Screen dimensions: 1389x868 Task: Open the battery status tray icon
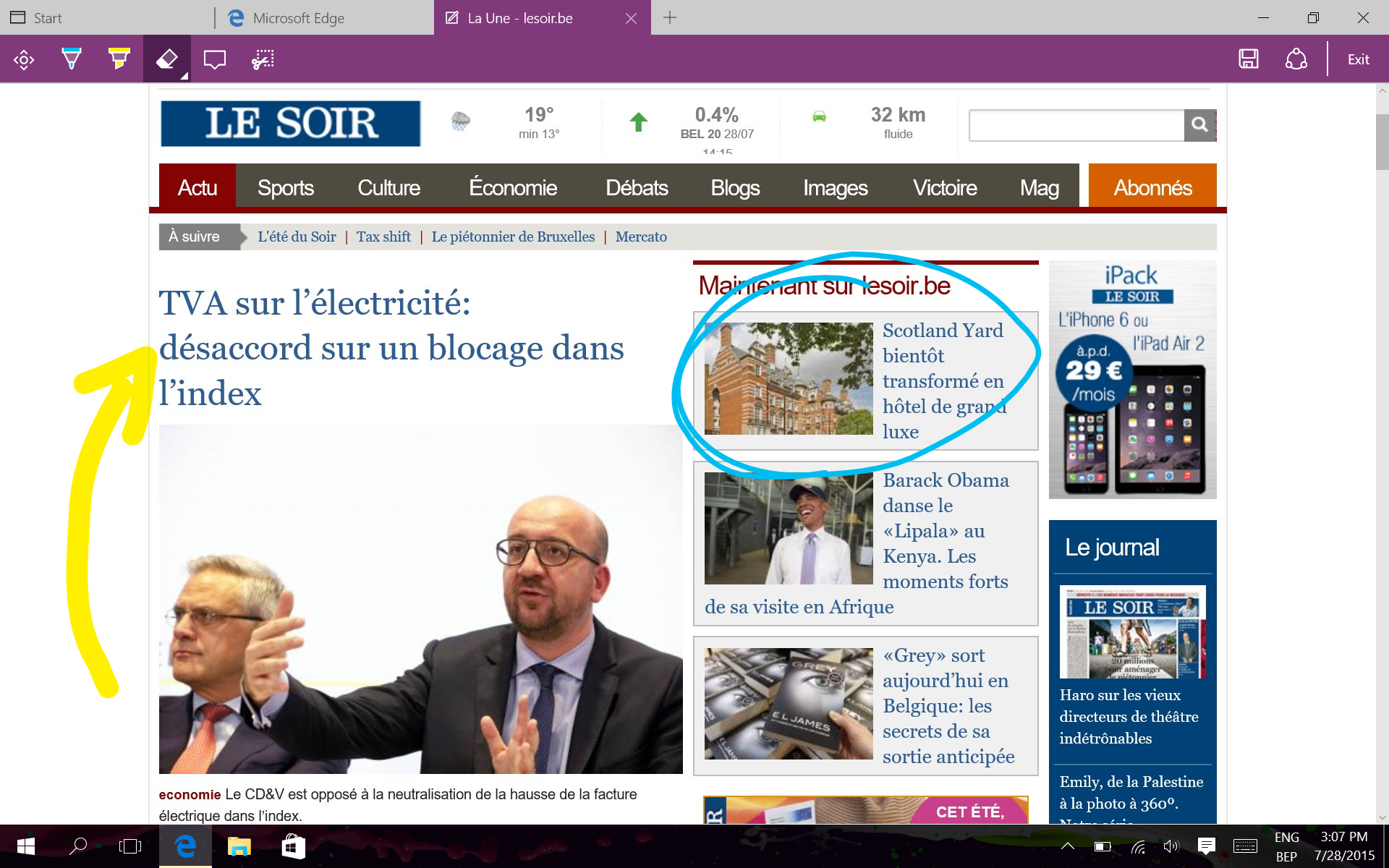click(x=1103, y=846)
